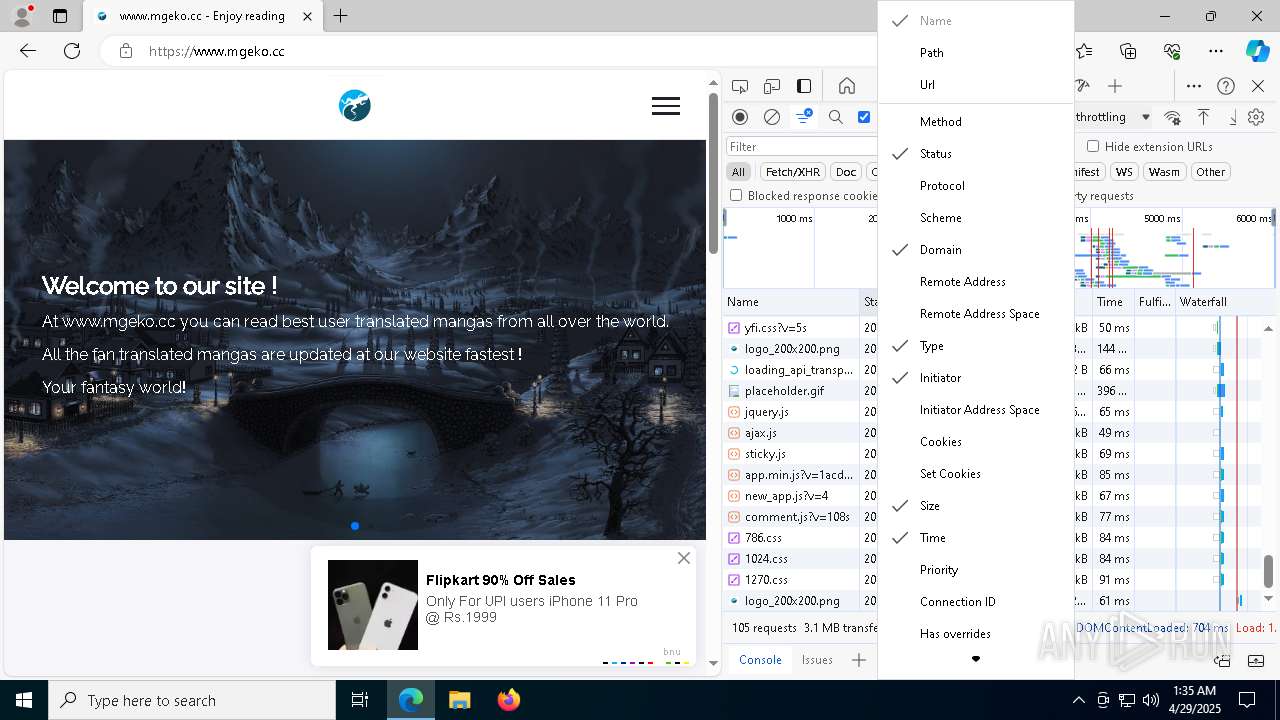Enable the Method column in menu
Viewport: 1280px width, 720px height.
[976, 122]
